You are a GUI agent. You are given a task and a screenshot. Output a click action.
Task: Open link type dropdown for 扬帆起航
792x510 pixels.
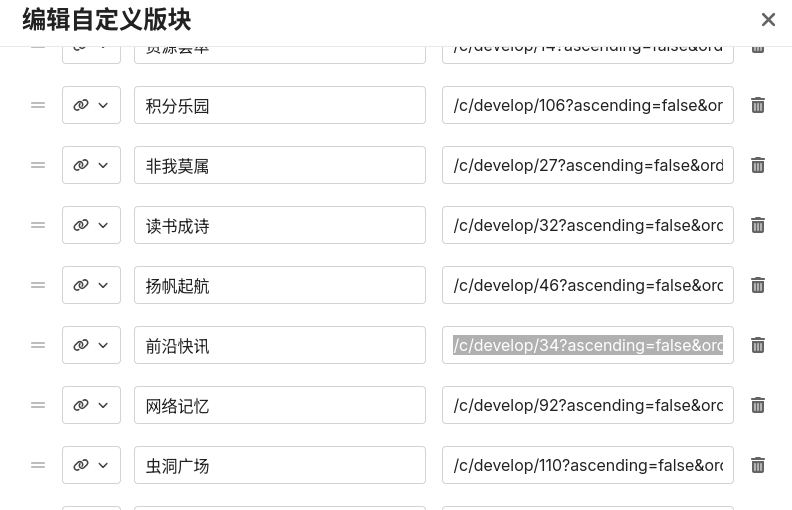click(x=91, y=285)
